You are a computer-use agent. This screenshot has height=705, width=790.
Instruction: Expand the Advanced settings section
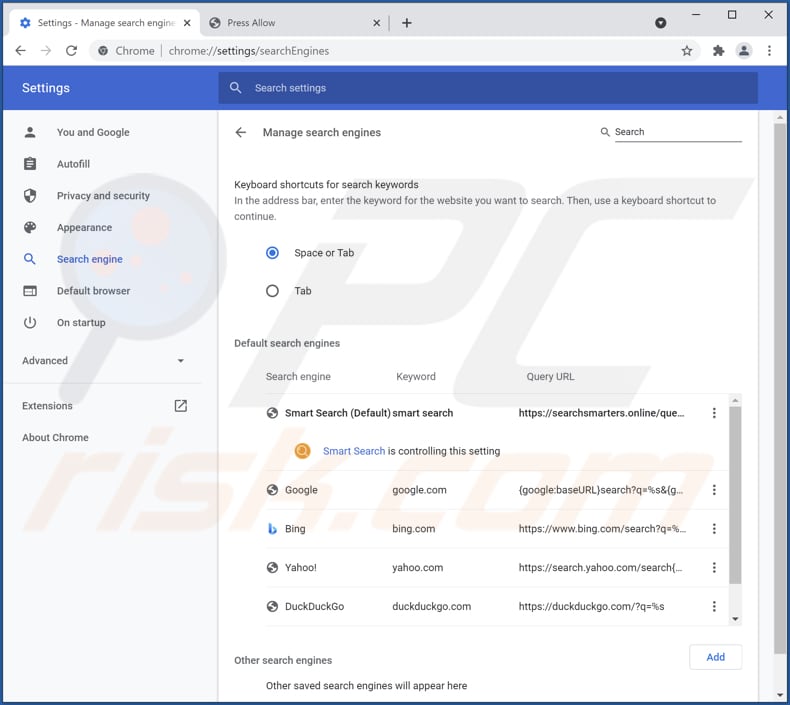point(103,361)
